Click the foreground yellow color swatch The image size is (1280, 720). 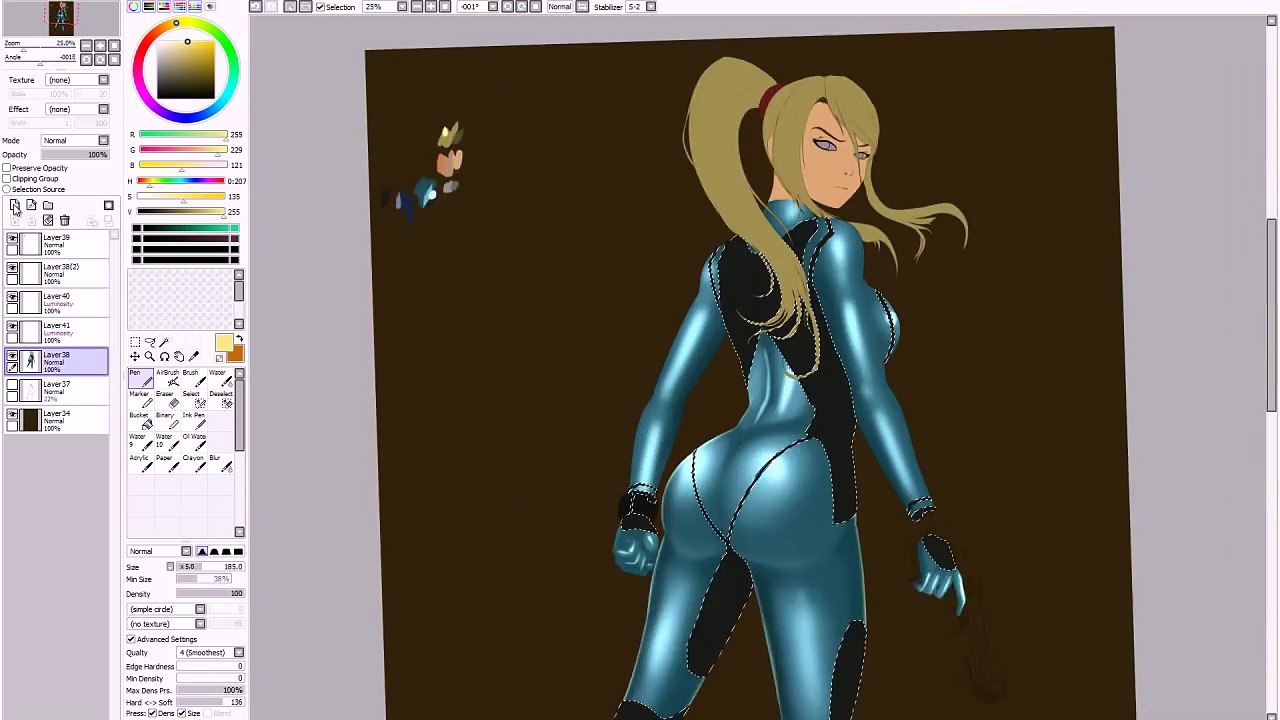coord(223,344)
